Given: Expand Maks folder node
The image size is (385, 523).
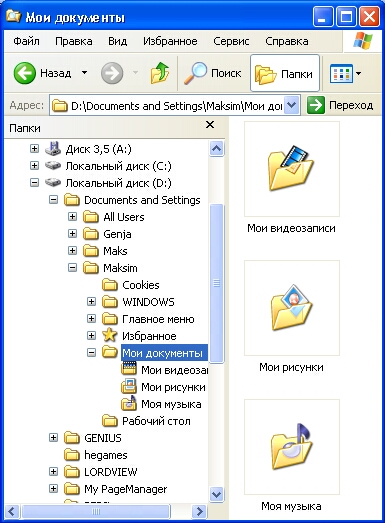Looking at the screenshot, I should click(x=72, y=250).
